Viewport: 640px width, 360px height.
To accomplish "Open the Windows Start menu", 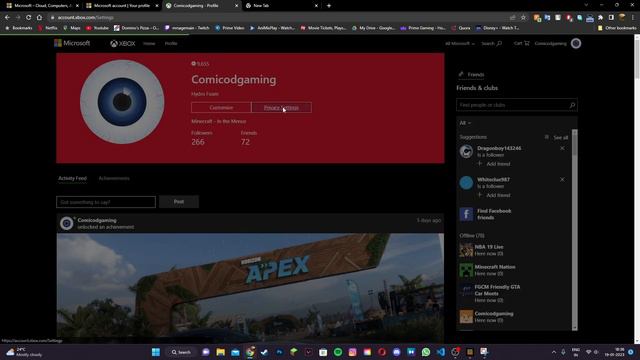I will point(156,352).
